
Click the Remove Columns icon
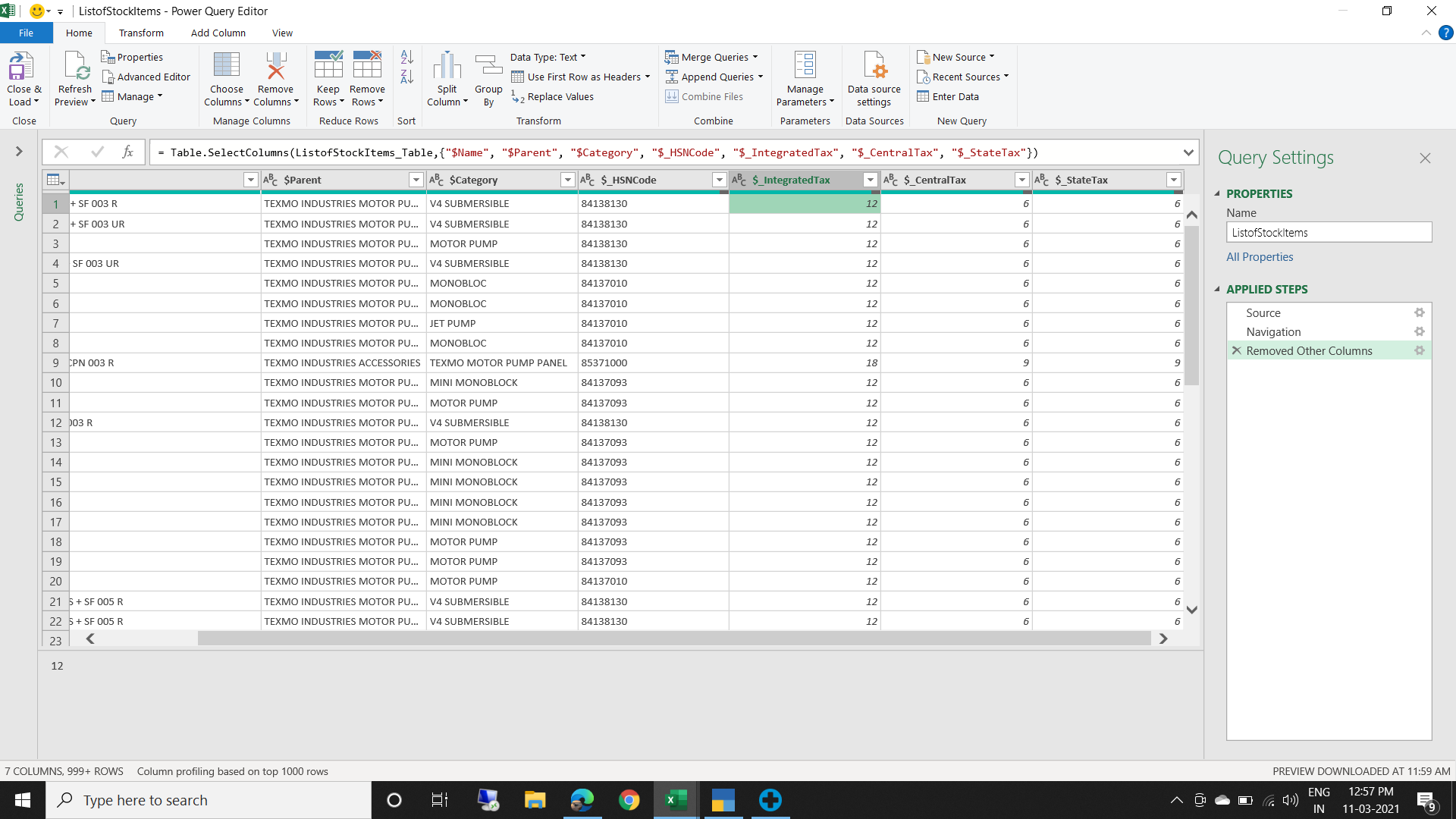tap(275, 67)
